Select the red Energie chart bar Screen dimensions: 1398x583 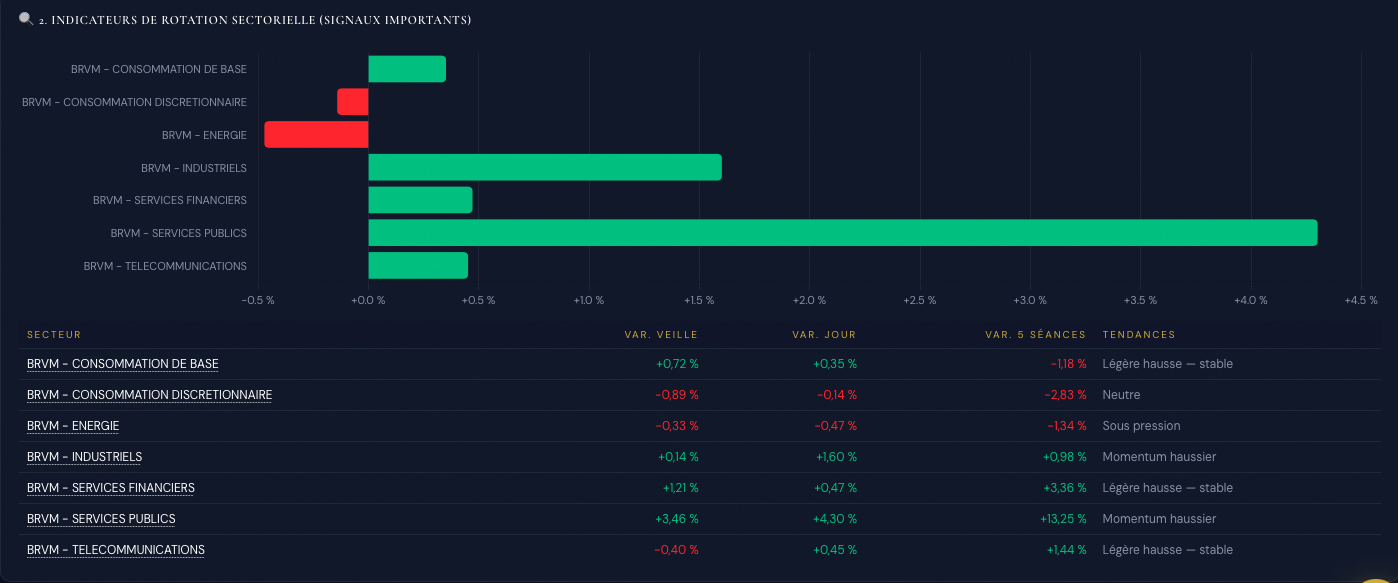[x=316, y=134]
